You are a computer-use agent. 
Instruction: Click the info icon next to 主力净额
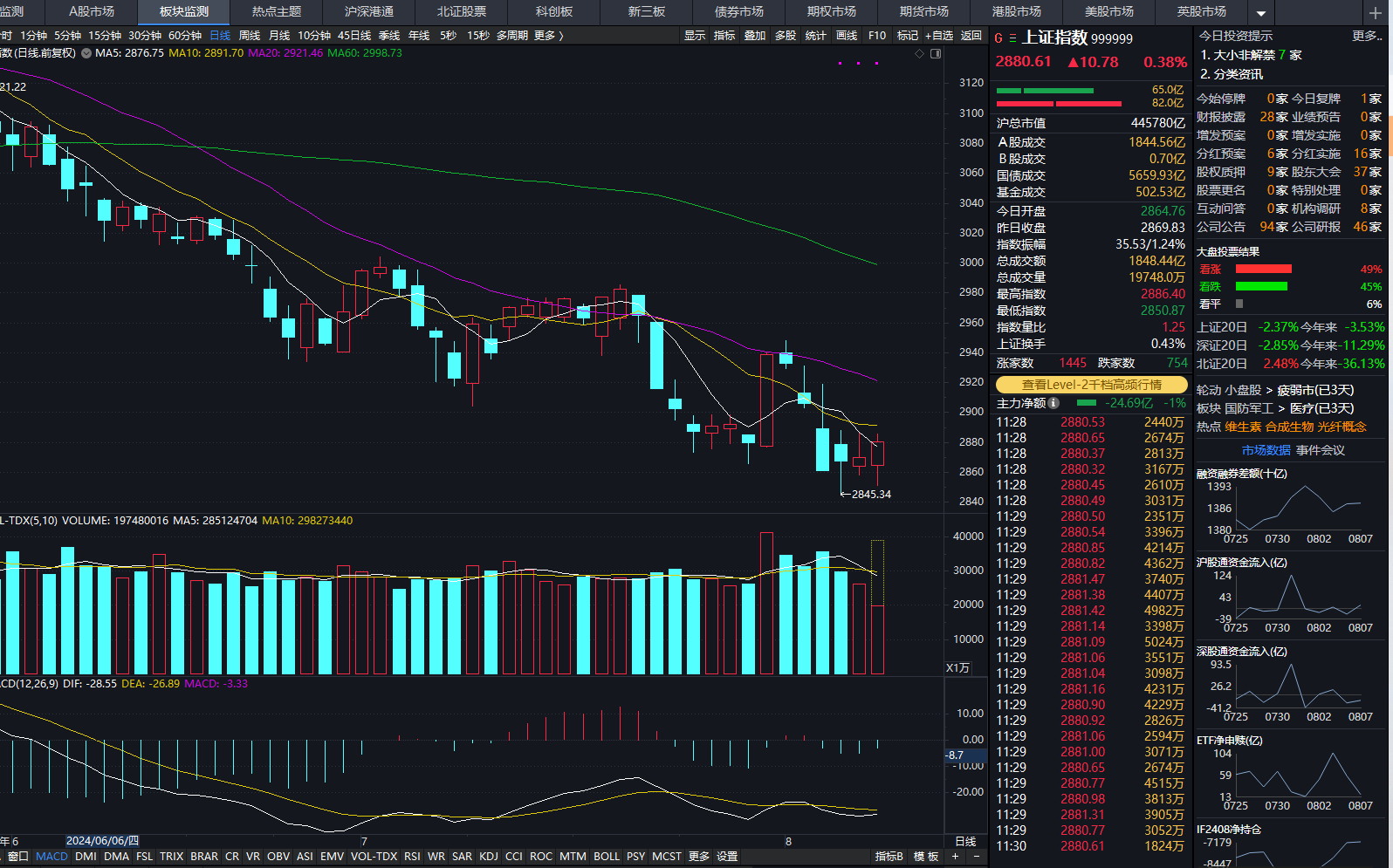click(x=1053, y=403)
